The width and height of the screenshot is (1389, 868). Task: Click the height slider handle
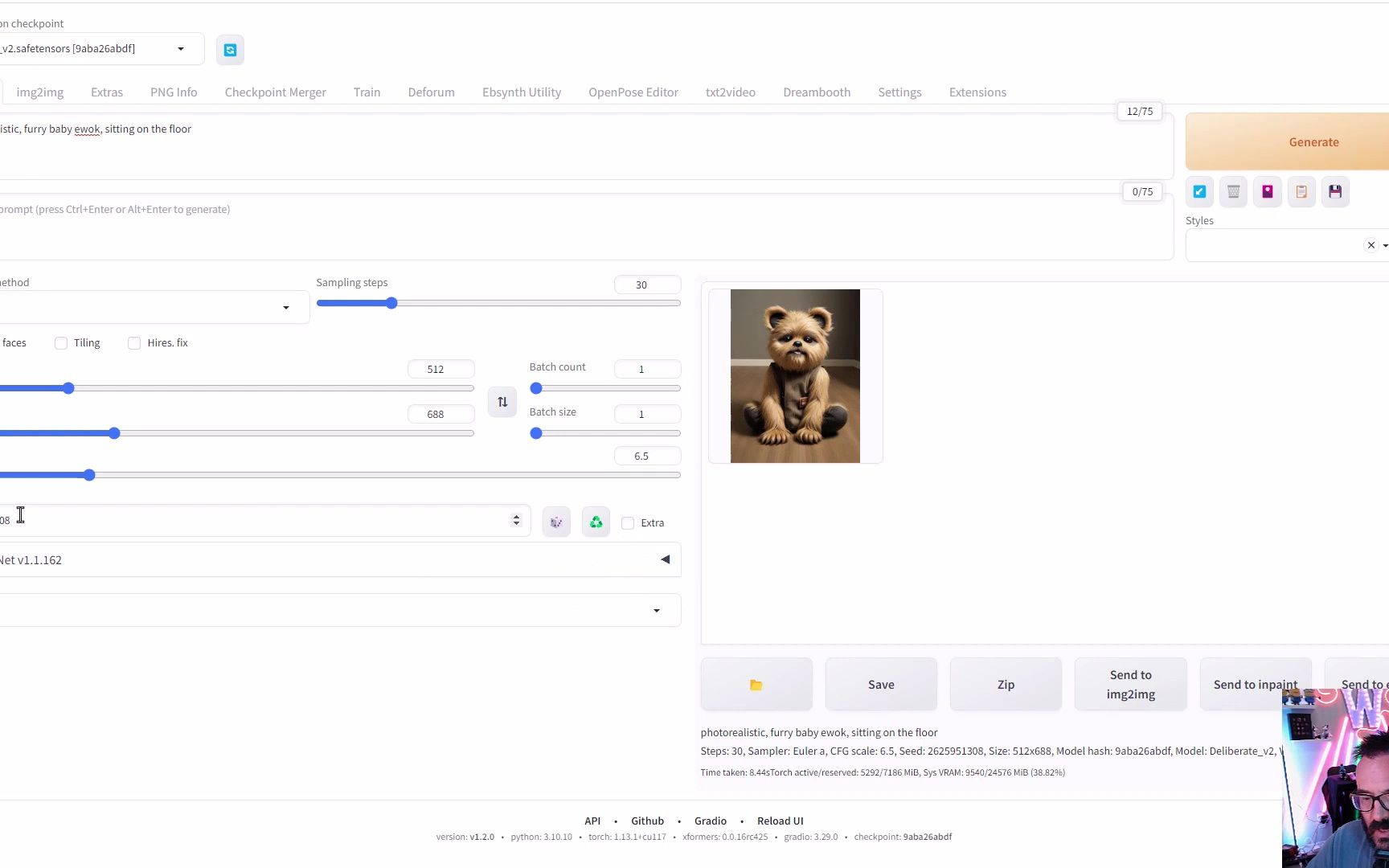coord(114,433)
